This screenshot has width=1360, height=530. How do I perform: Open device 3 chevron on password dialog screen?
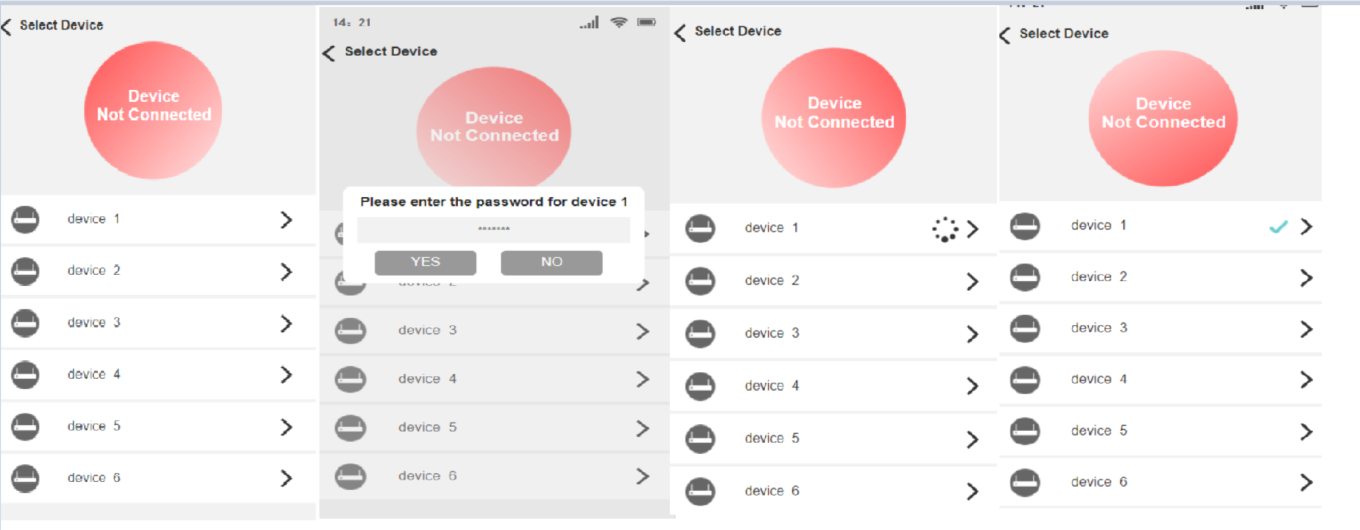pyautogui.click(x=643, y=331)
